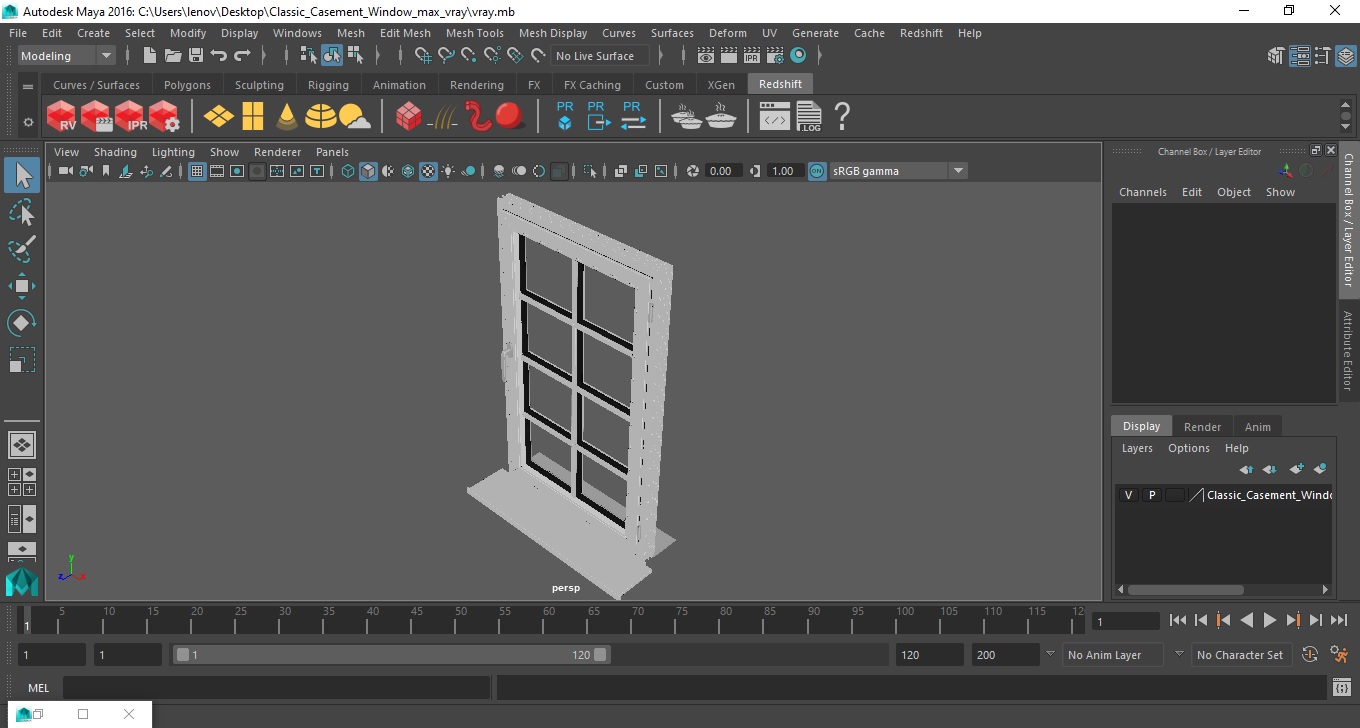
Task: Create Redshift sun and sky shelf icon
Action: 355,117
